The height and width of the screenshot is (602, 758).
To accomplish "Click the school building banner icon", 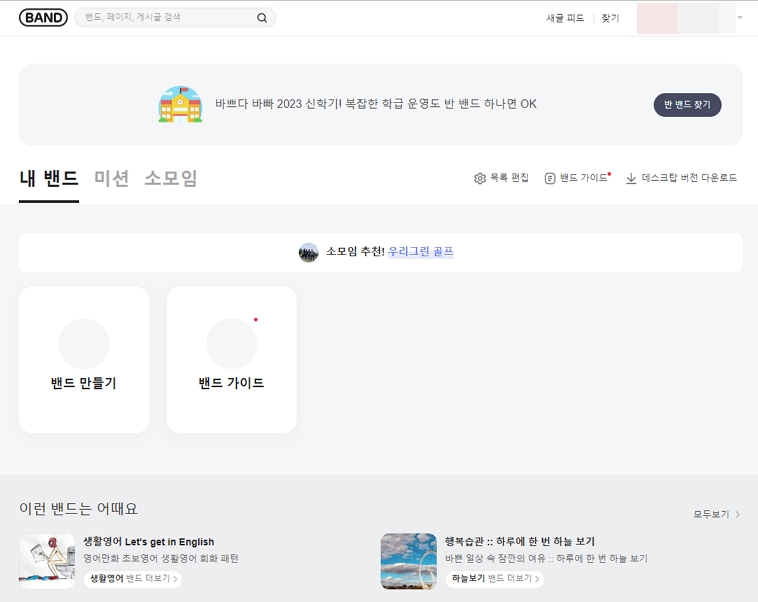I will click(x=180, y=104).
